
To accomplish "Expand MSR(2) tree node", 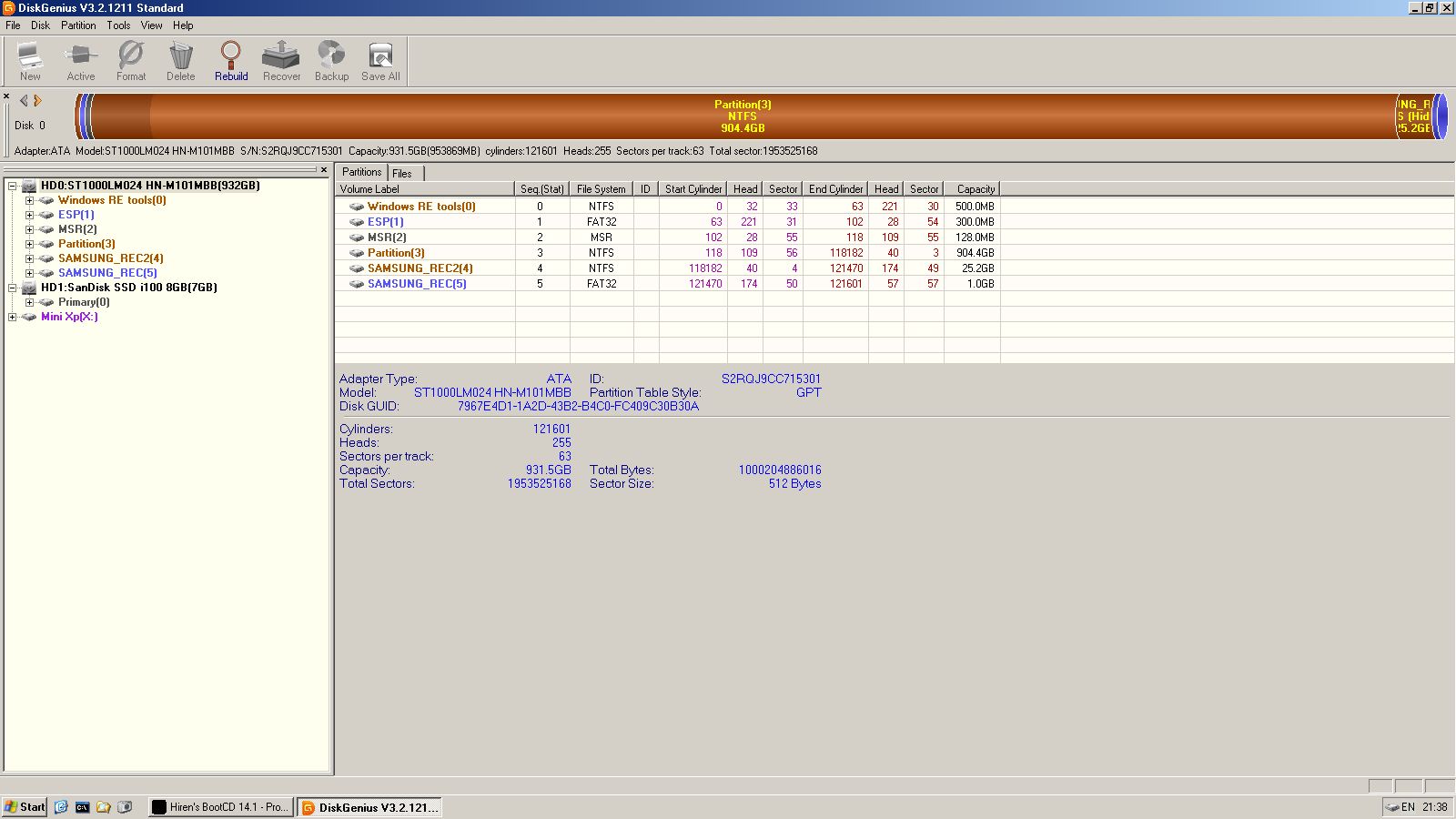I will [29, 229].
